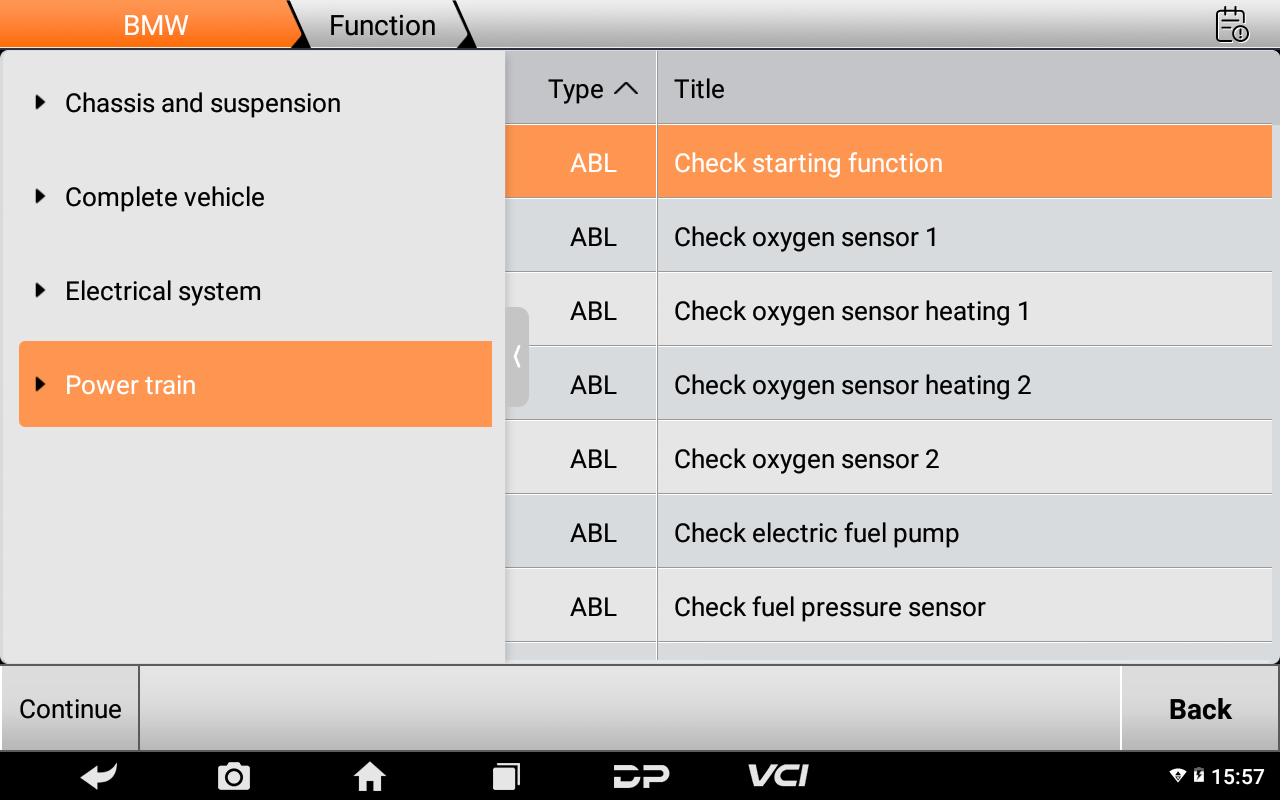This screenshot has width=1280, height=800.
Task: Click the Back button
Action: (1200, 709)
